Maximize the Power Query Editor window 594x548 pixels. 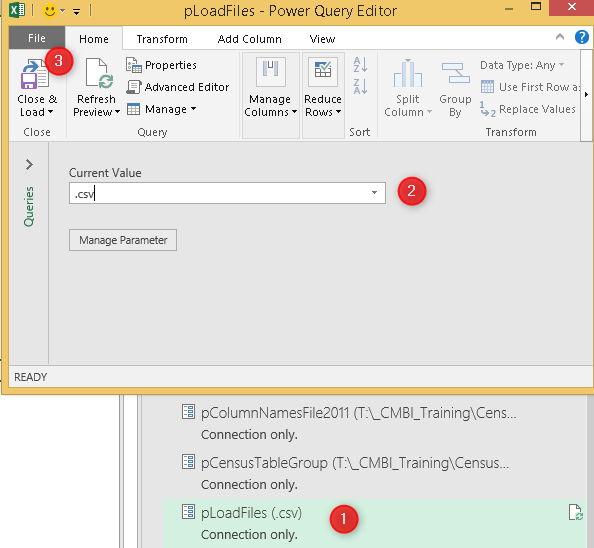click(x=536, y=6)
